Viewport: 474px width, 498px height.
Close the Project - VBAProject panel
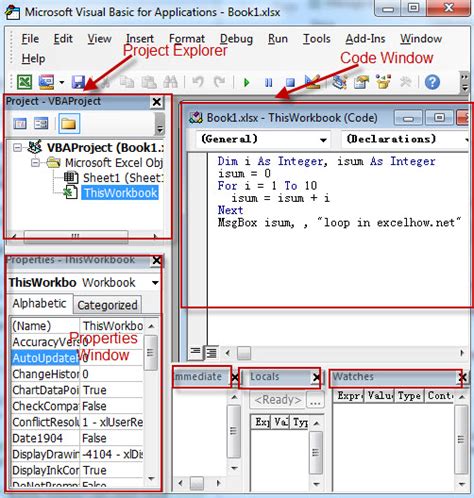click(x=157, y=102)
